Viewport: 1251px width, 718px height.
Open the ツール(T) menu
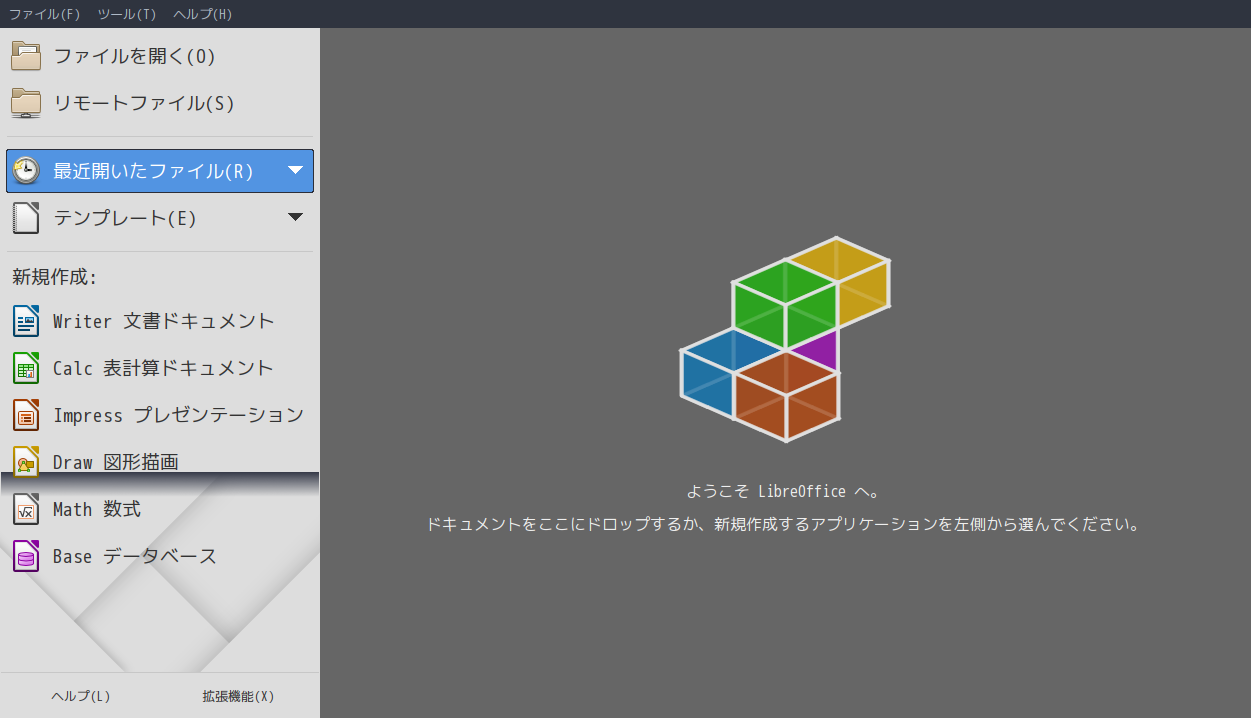[x=127, y=14]
